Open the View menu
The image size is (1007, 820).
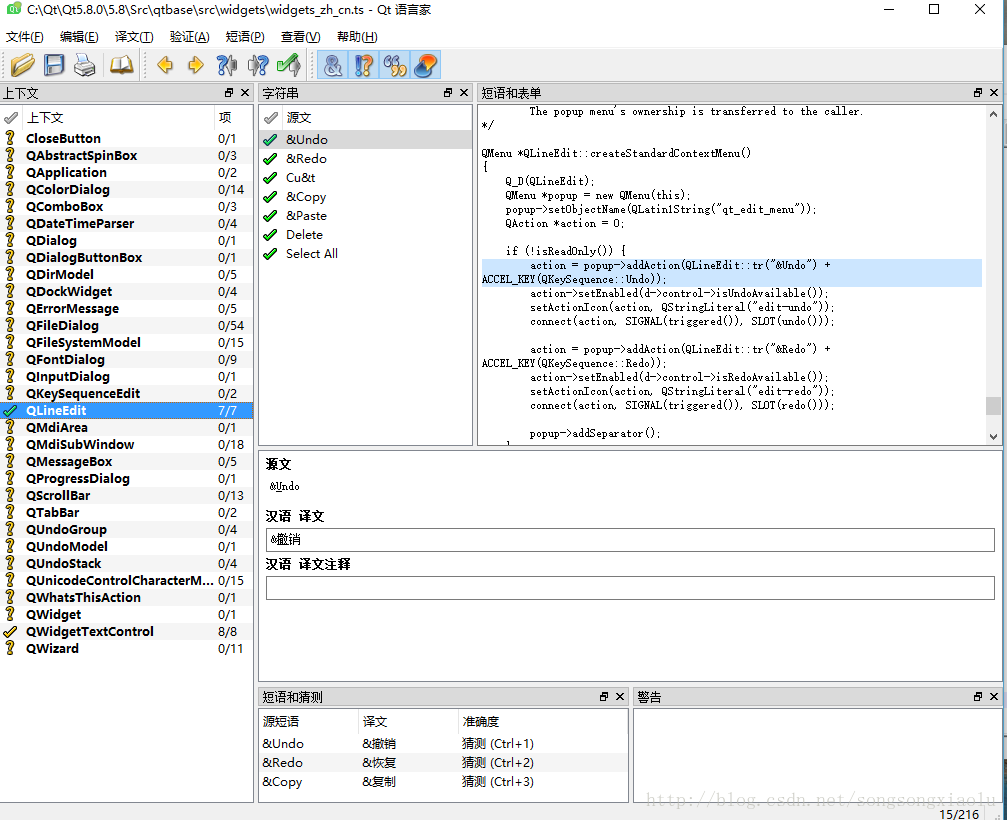tap(300, 37)
